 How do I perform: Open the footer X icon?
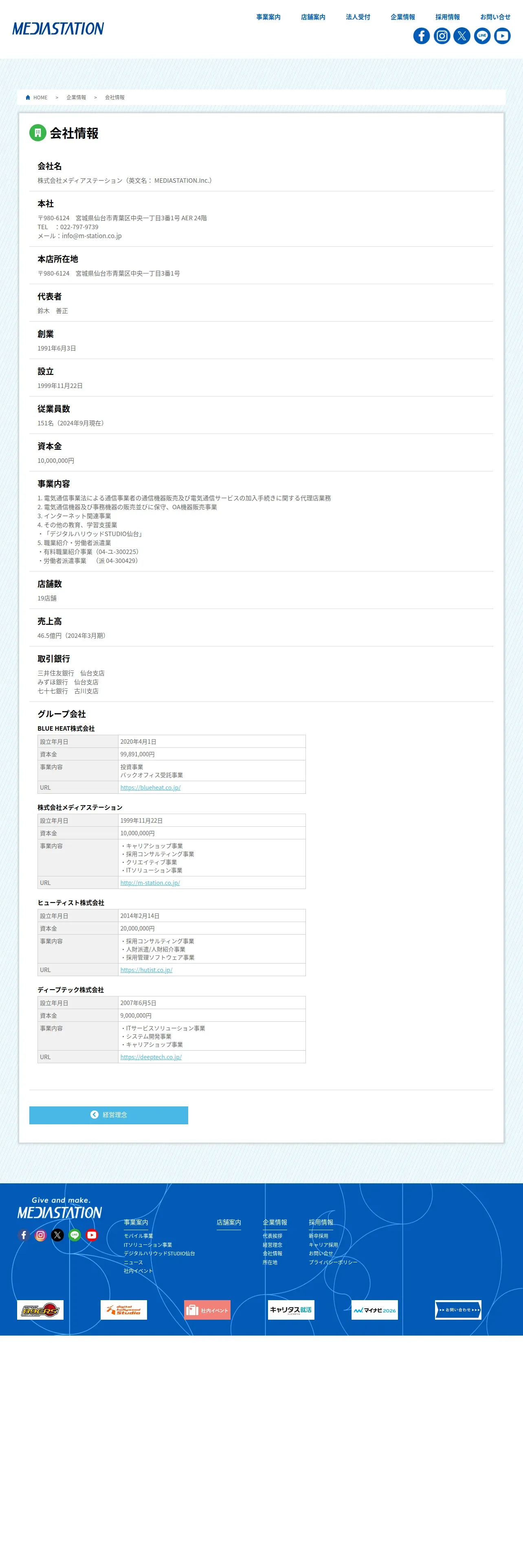[x=58, y=1235]
